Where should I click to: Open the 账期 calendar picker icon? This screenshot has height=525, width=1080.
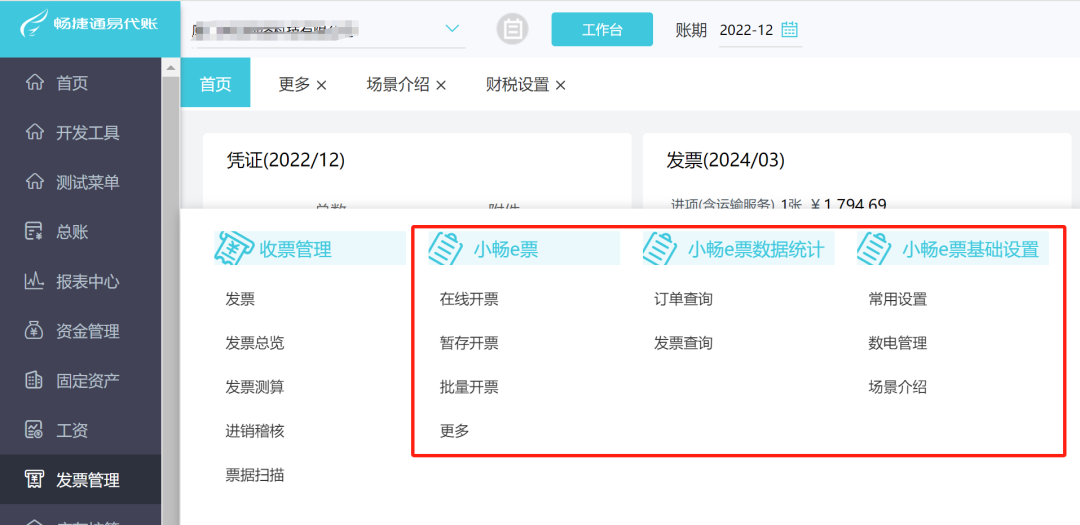789,30
